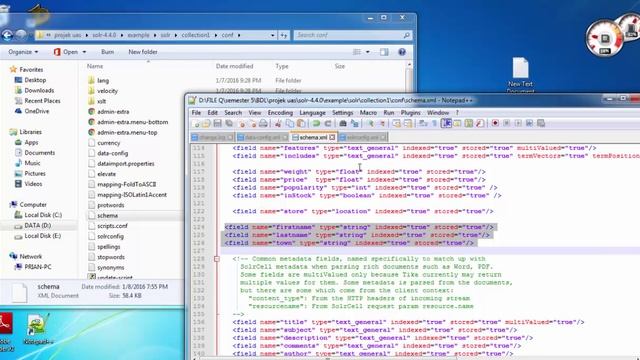Screen dimensions: 640x360
Task: Close the schema.xml tab
Action: coord(332,138)
